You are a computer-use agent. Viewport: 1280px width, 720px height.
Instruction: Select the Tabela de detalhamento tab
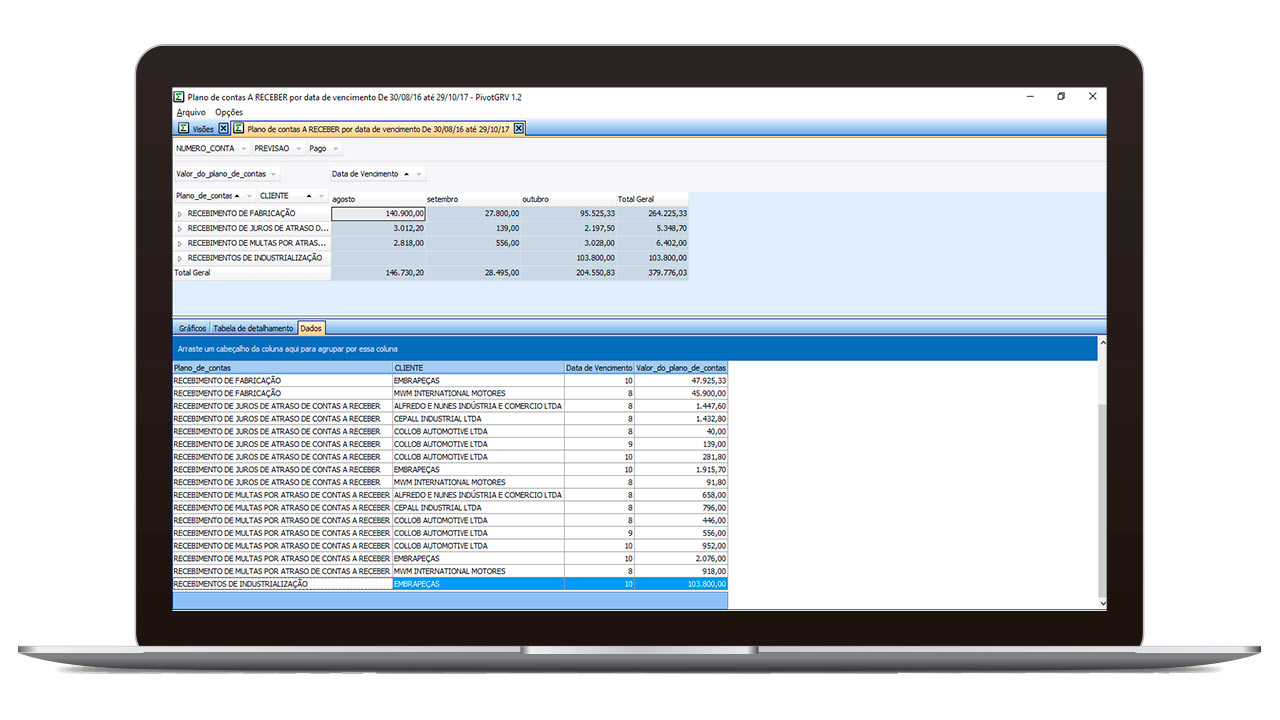pyautogui.click(x=254, y=328)
